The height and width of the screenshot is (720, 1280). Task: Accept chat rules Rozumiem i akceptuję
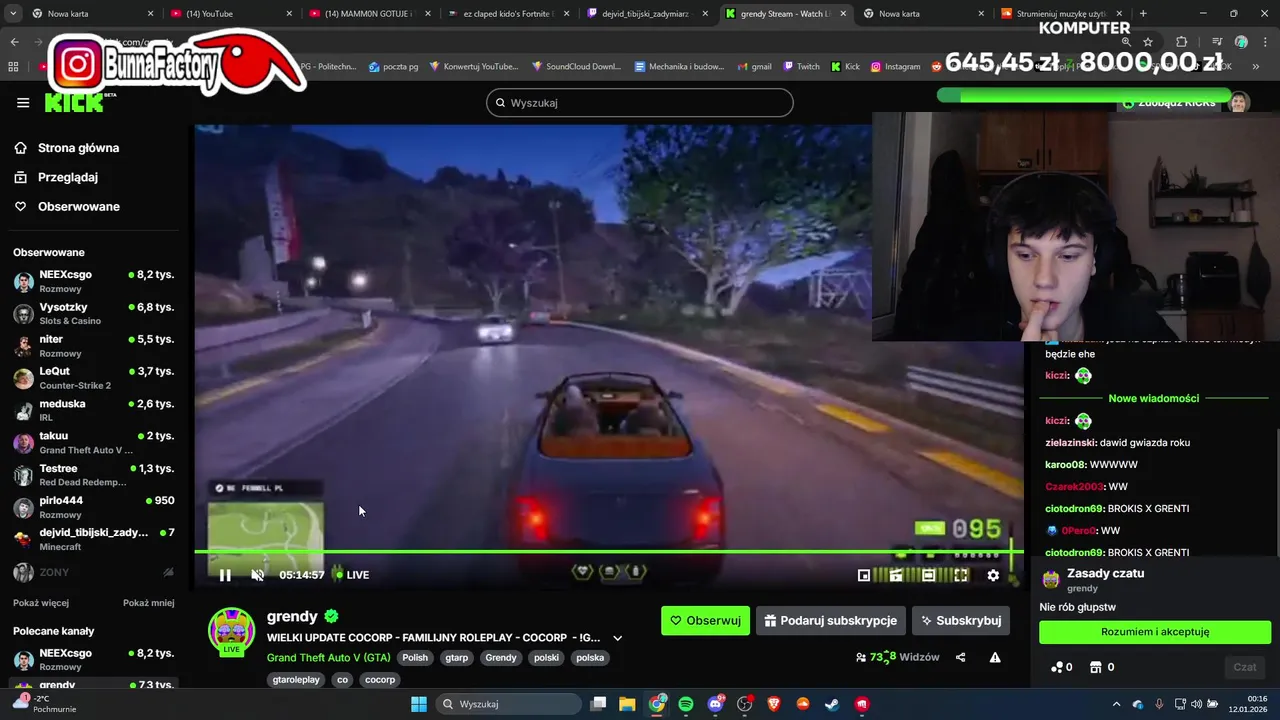pyautogui.click(x=1155, y=632)
